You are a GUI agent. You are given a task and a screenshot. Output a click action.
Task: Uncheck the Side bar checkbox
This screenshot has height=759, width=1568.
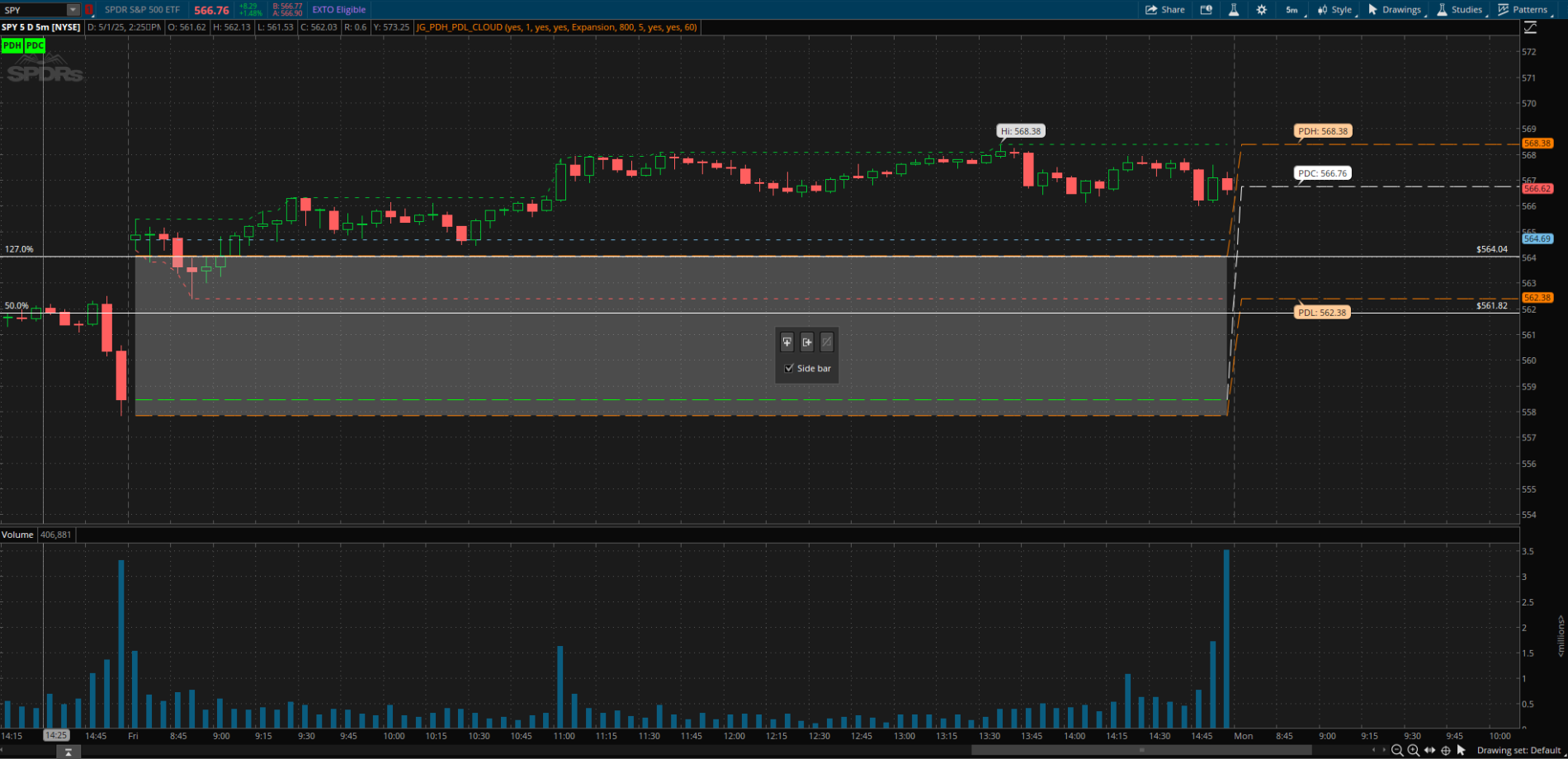(x=789, y=368)
